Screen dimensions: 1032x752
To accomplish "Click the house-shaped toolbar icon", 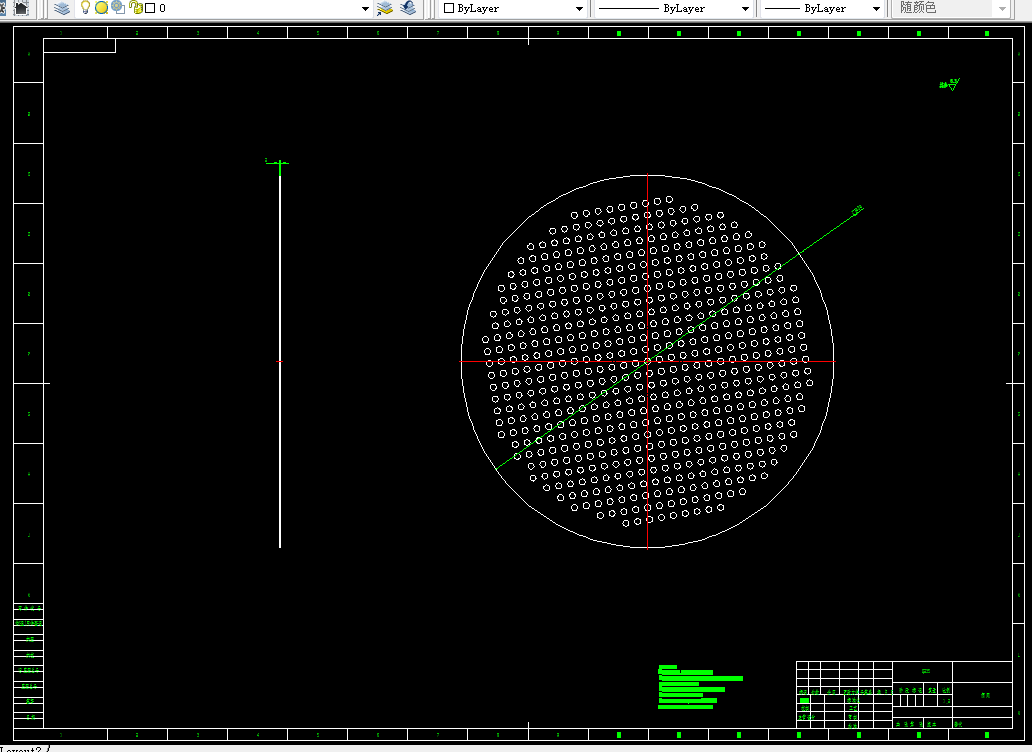I will click(x=22, y=8).
